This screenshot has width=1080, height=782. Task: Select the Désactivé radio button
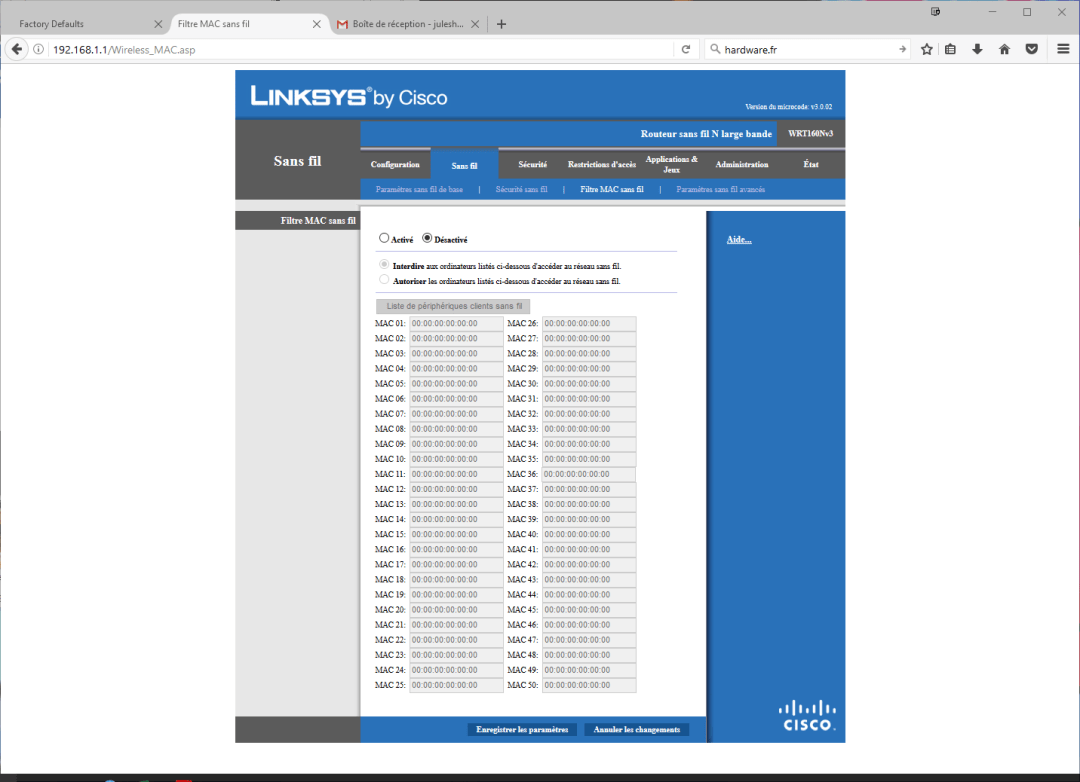[428, 239]
